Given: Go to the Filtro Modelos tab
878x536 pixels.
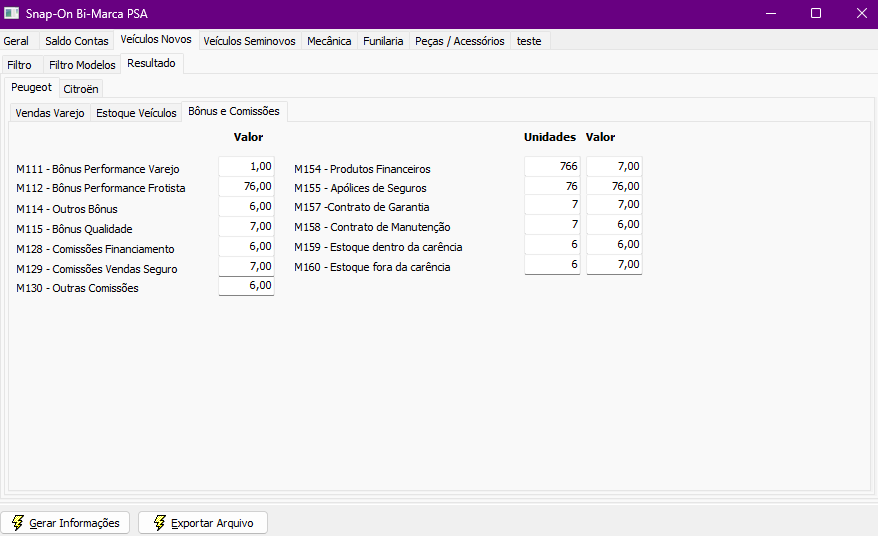Looking at the screenshot, I should [x=82, y=65].
